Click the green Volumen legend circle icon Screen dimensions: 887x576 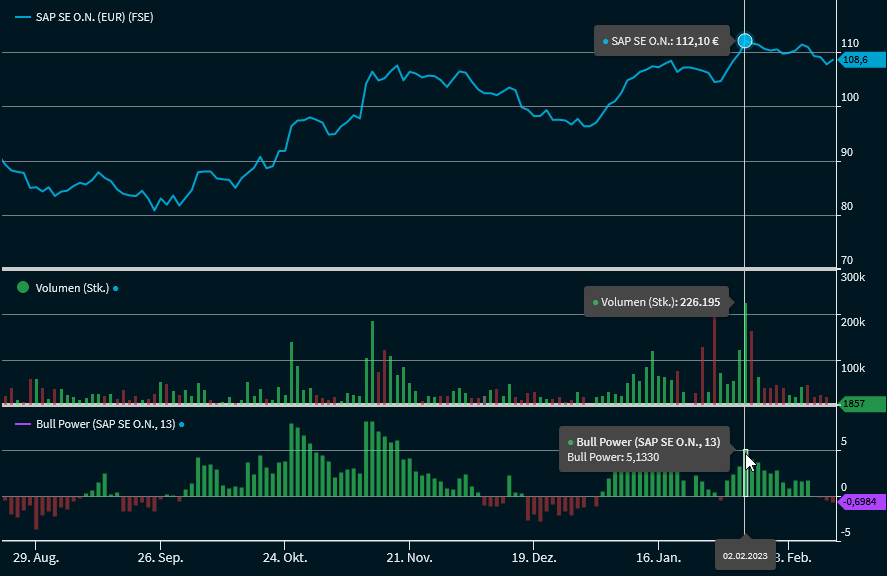[x=23, y=288]
